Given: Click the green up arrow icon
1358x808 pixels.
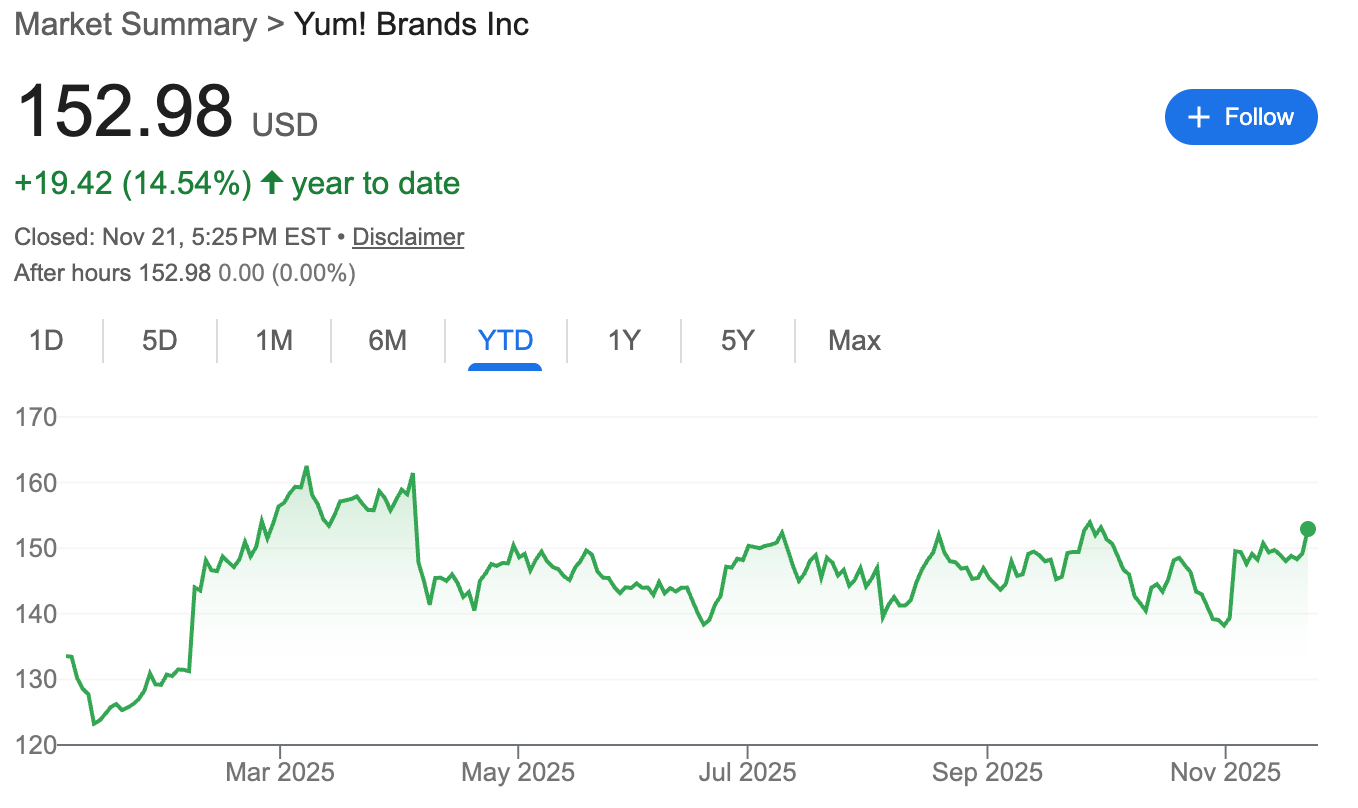Looking at the screenshot, I should (x=271, y=183).
